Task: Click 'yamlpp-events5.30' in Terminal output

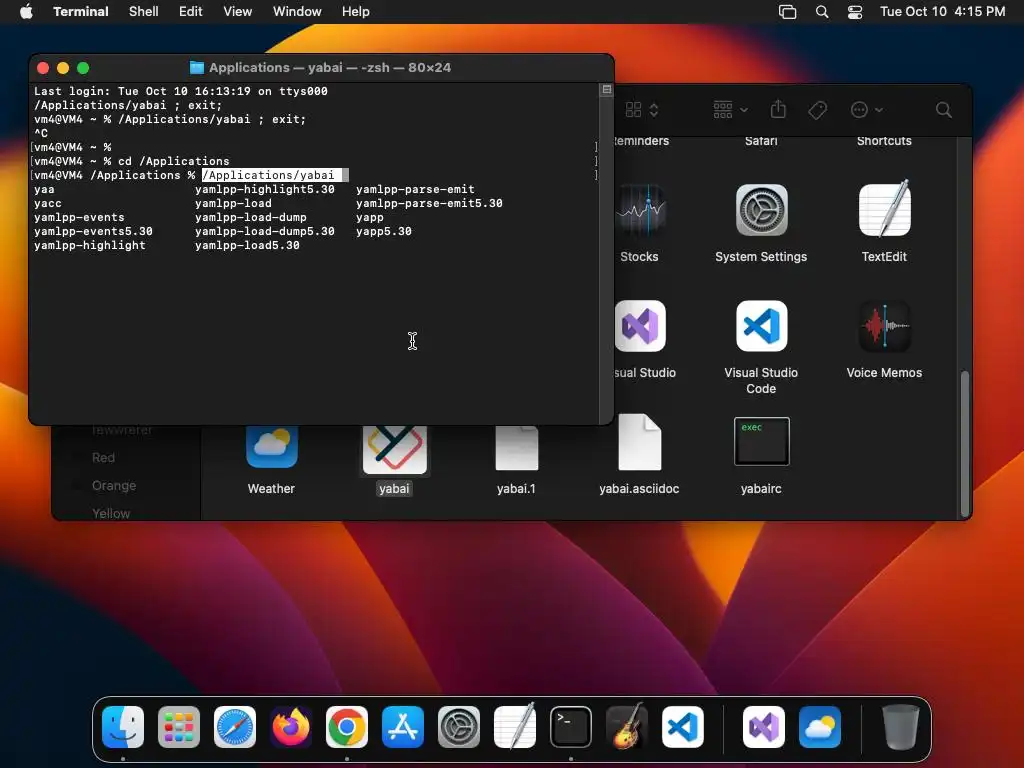Action: (93, 231)
